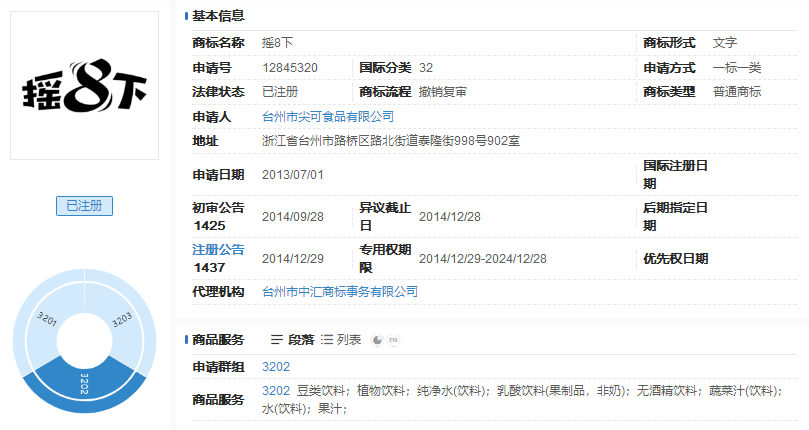This screenshot has height=430, width=809.
Task: Click the opposition deadline date 2014/12/28
Action: click(449, 217)
